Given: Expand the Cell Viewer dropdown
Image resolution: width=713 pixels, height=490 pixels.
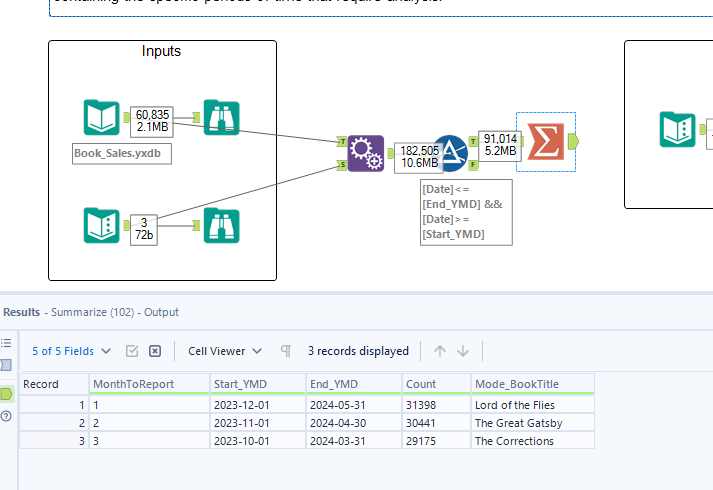Looking at the screenshot, I should [225, 351].
